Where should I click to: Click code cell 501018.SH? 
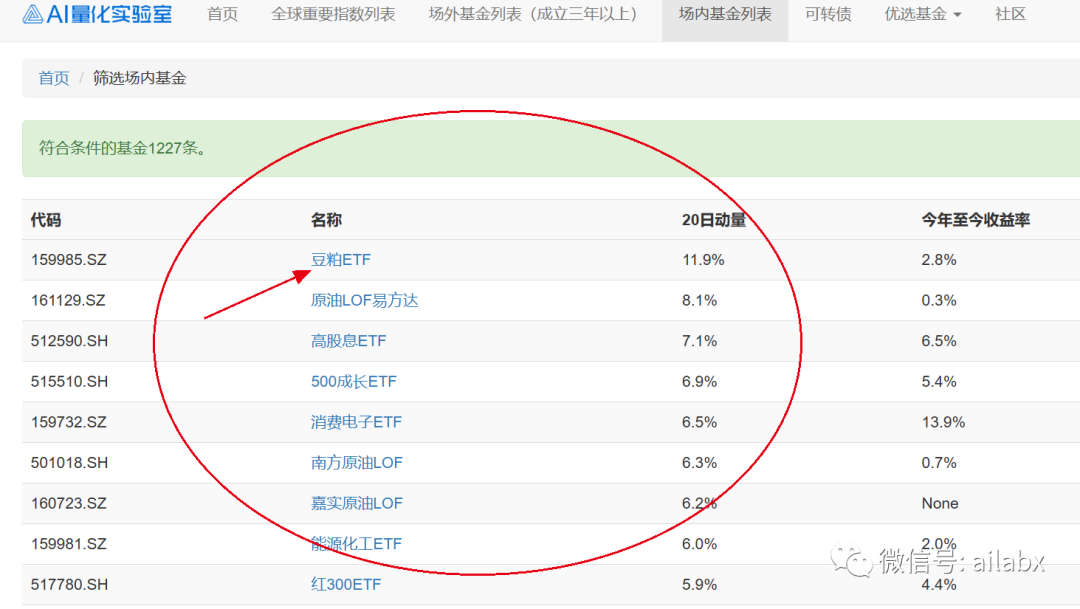(70, 463)
